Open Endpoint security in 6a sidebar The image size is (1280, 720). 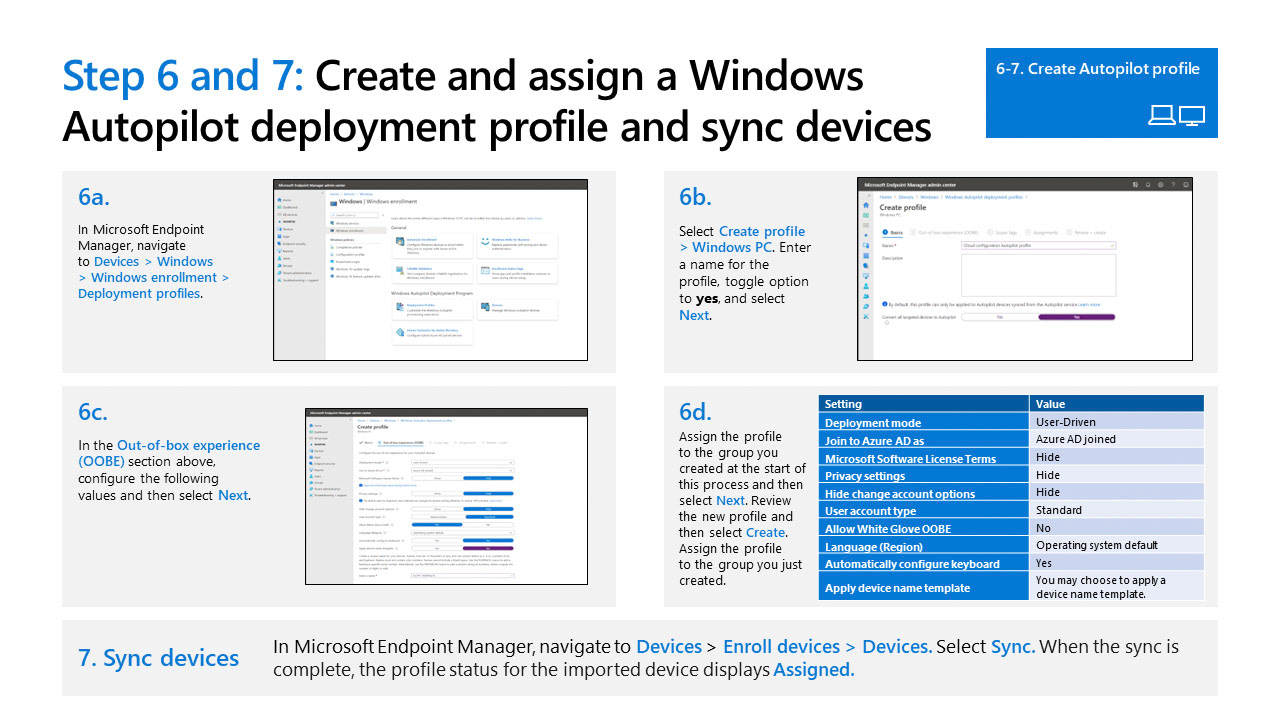[292, 244]
